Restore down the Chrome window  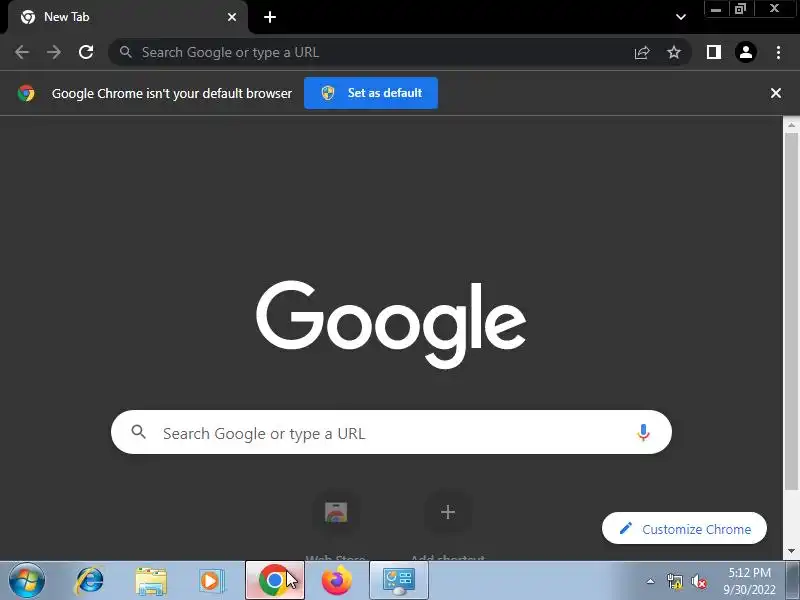tap(740, 9)
